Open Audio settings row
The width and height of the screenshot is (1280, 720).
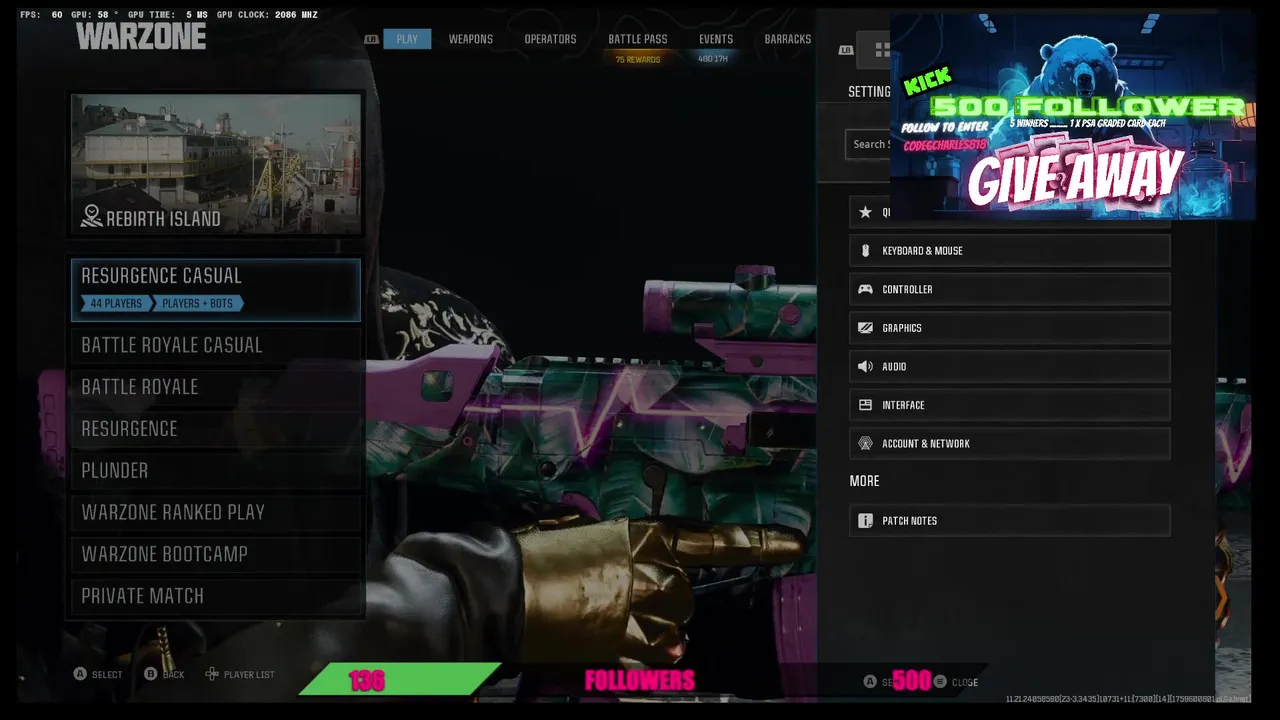point(1010,366)
